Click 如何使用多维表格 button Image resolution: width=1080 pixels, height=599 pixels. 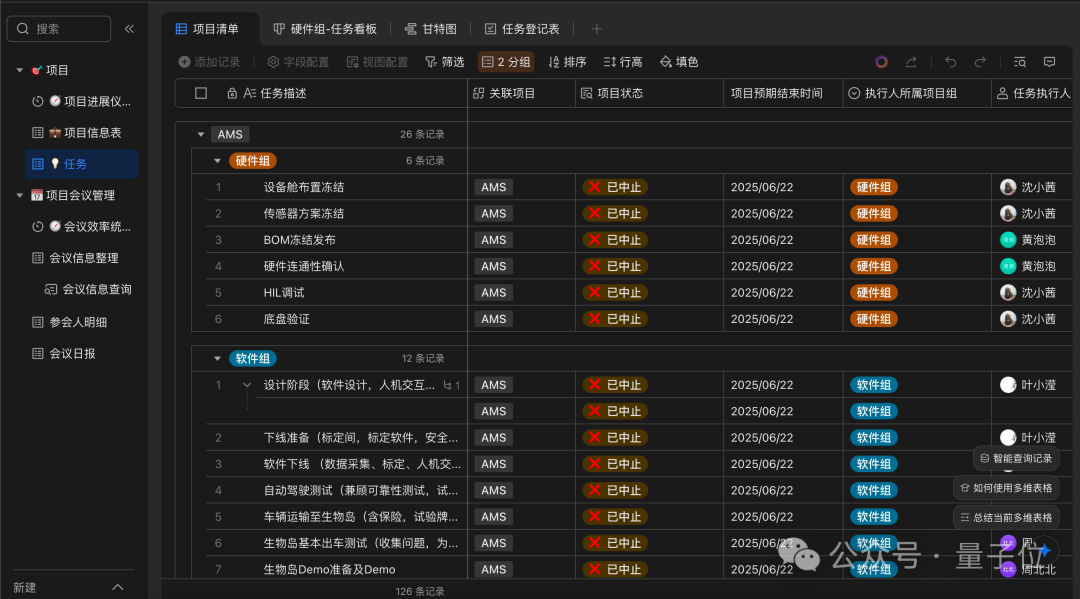[x=1006, y=488]
